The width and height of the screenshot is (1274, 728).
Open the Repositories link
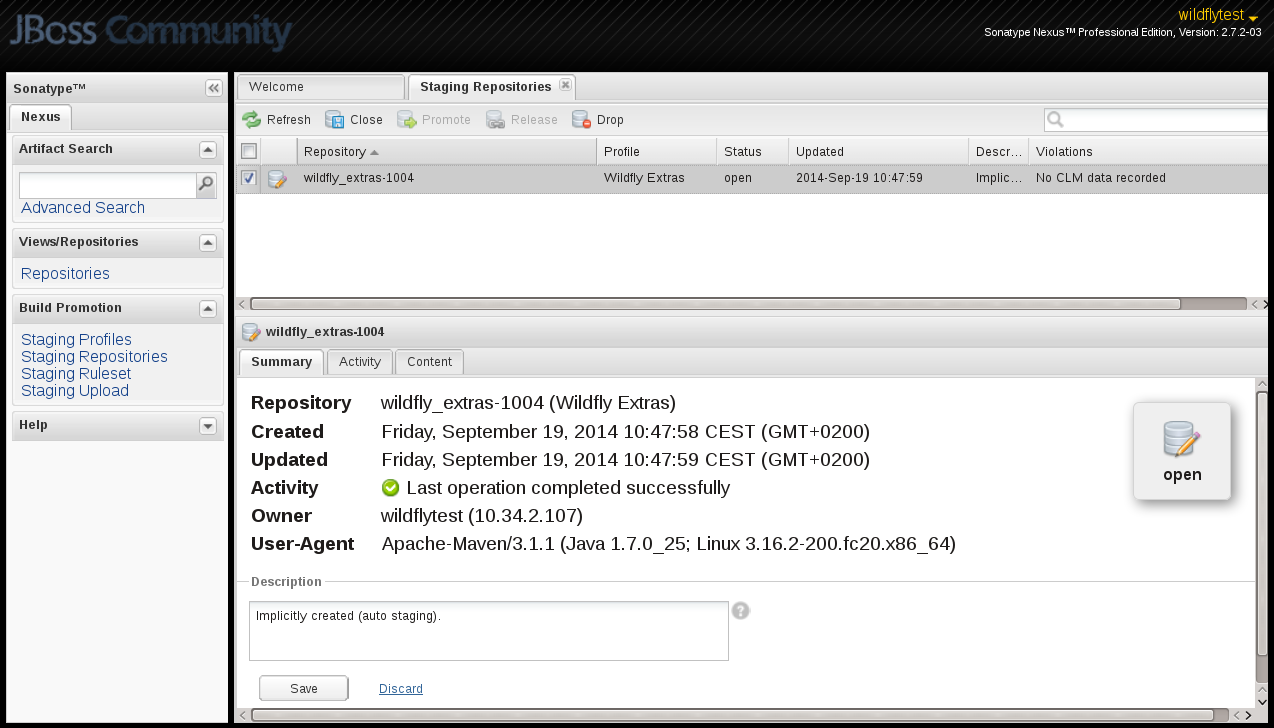click(x=65, y=274)
